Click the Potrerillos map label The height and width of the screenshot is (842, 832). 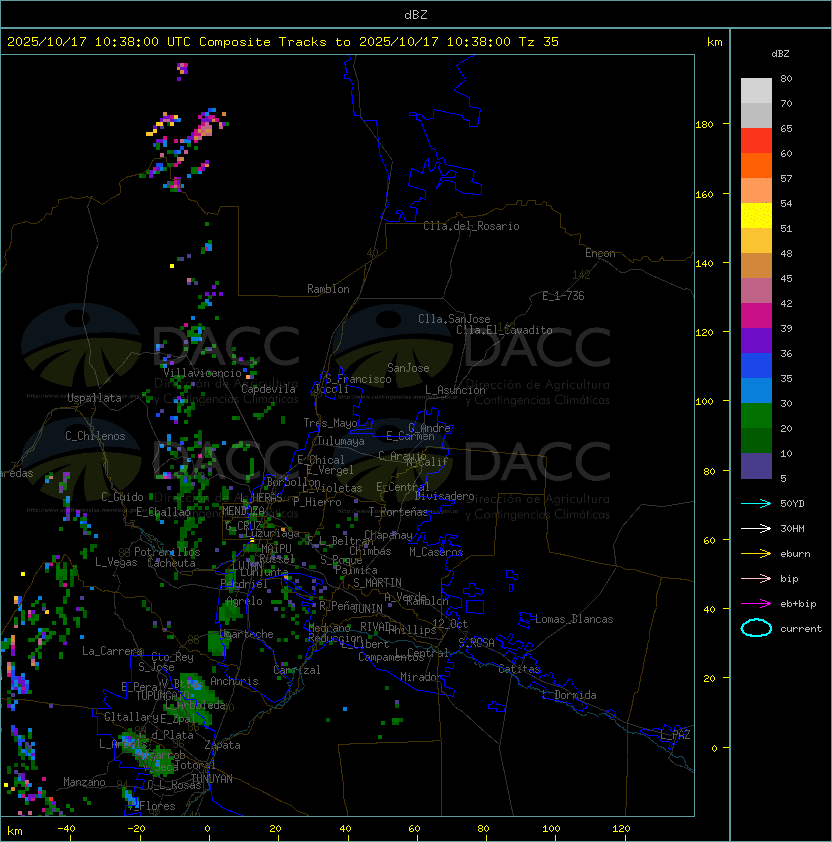[167, 552]
